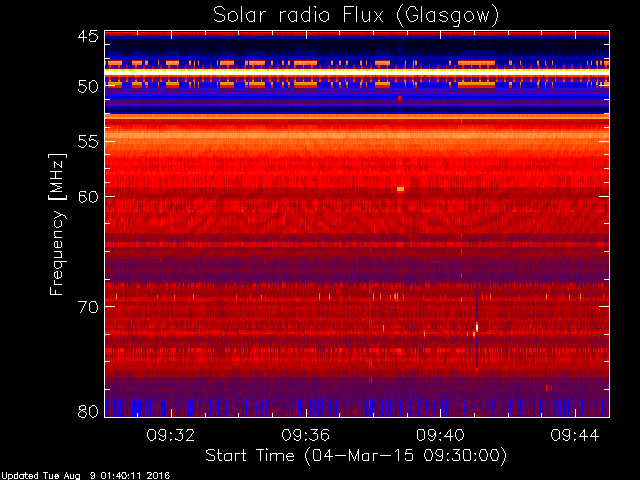Click the small red spot near 51 MHz

(x=399, y=98)
